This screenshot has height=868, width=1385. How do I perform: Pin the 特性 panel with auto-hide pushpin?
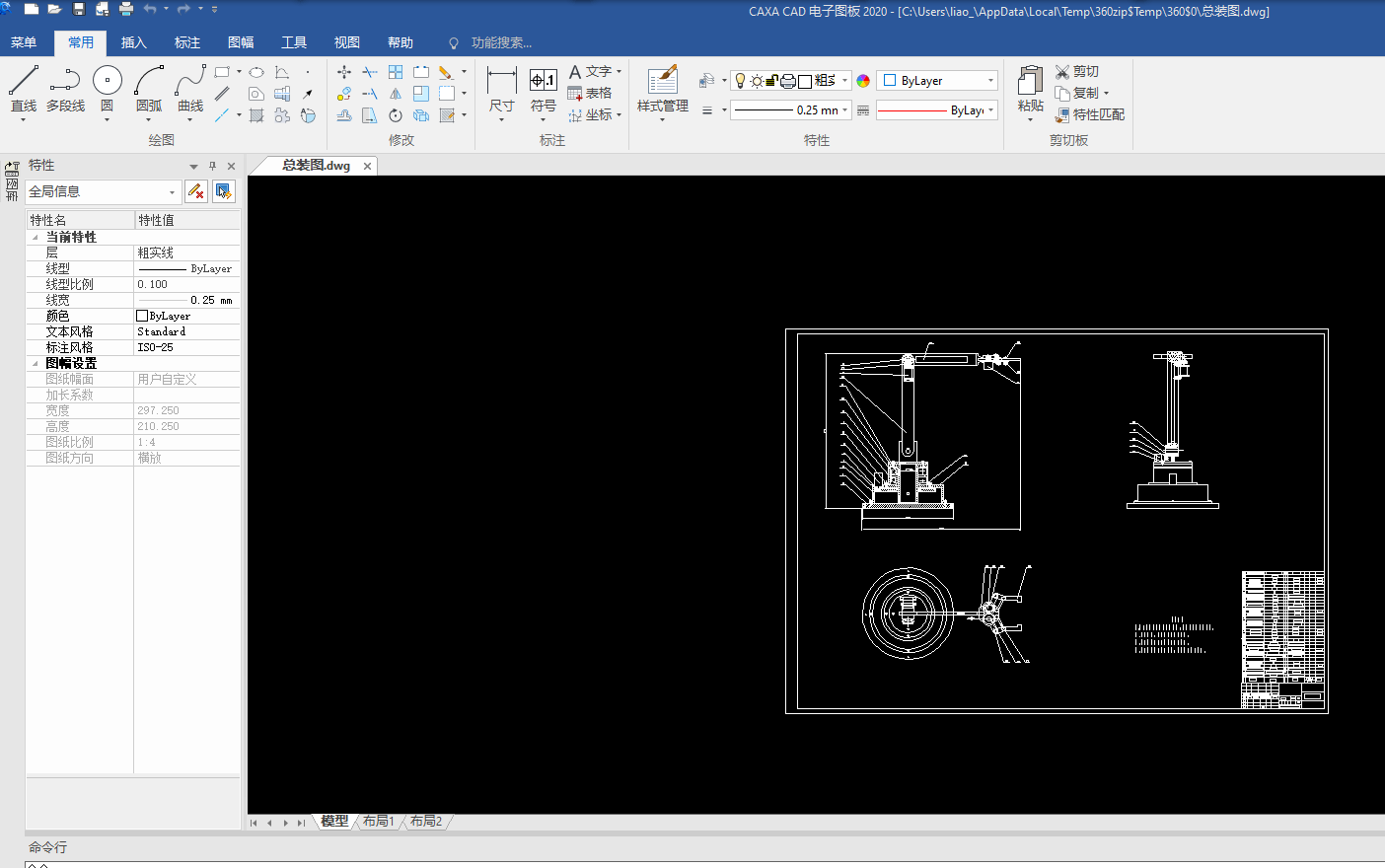pyautogui.click(x=212, y=166)
